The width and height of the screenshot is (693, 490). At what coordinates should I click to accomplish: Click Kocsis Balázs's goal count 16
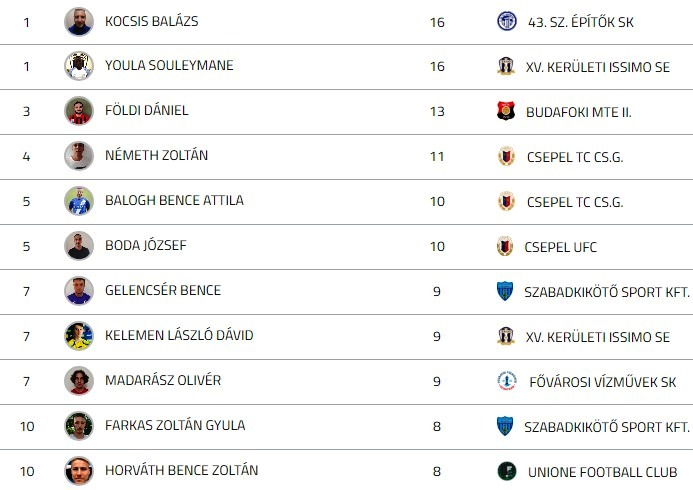coord(437,21)
